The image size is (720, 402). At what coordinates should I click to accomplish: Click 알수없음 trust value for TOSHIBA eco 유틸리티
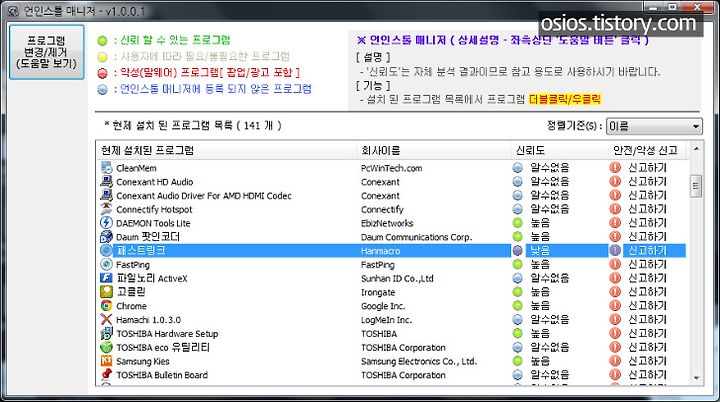[x=550, y=347]
